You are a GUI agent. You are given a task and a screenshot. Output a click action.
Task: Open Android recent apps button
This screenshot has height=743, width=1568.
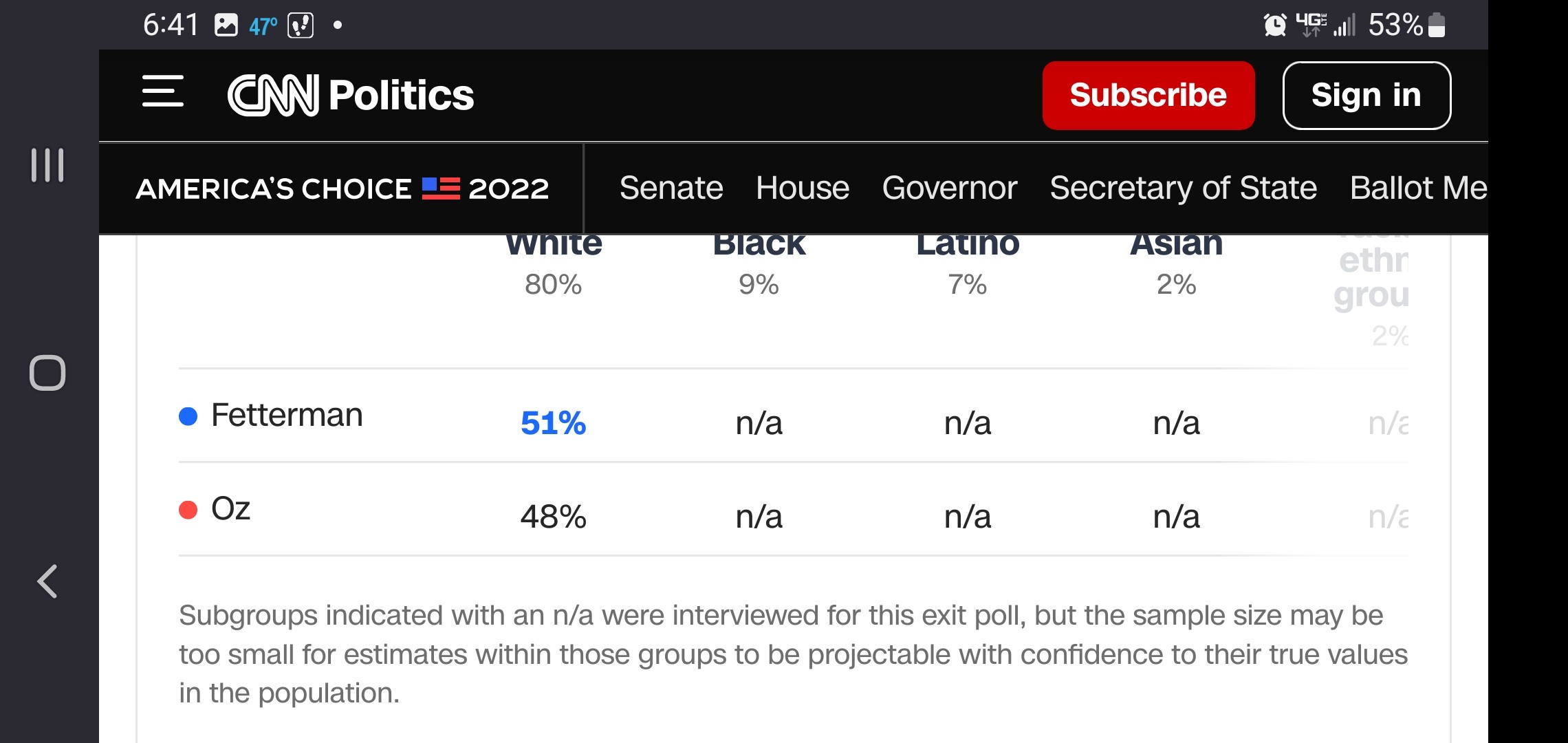pos(47,165)
